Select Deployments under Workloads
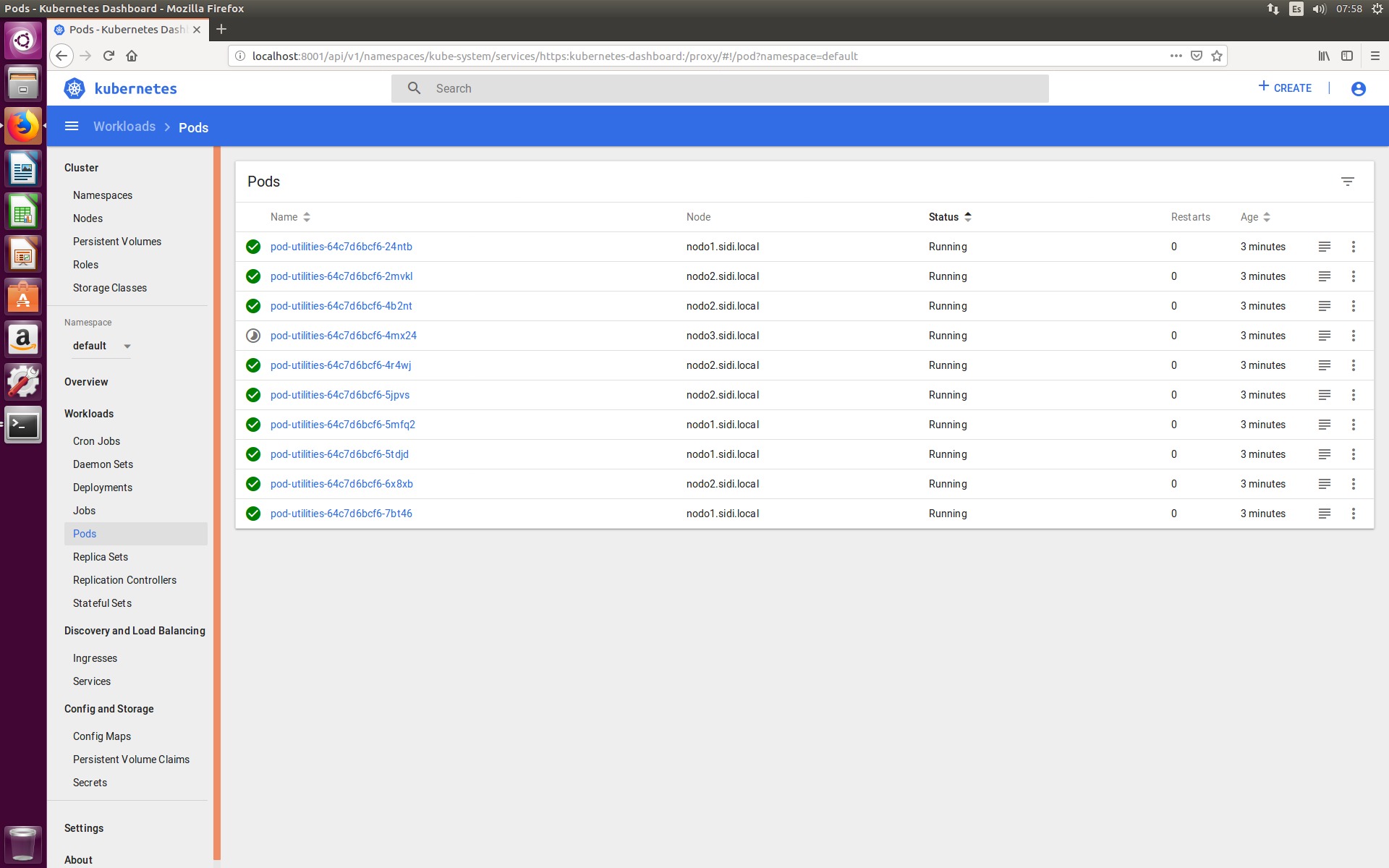This screenshot has width=1389, height=868. 102,487
